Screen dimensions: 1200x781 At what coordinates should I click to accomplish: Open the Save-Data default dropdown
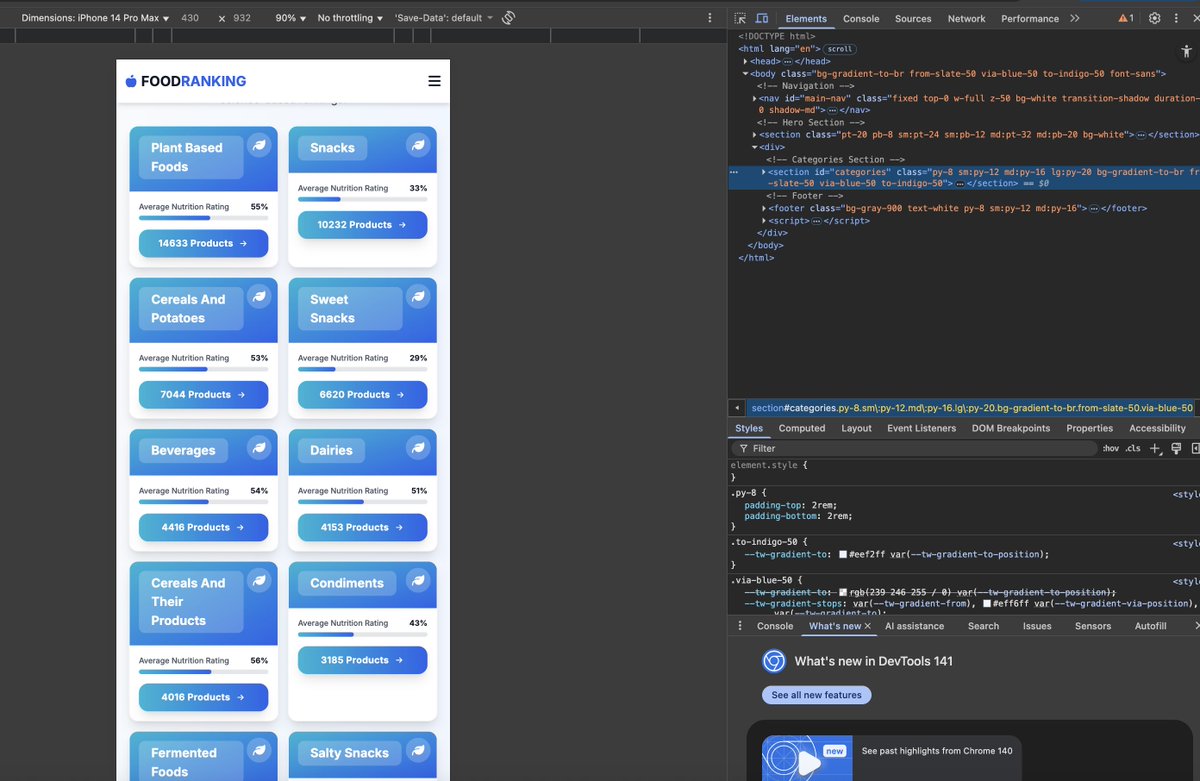coord(444,18)
